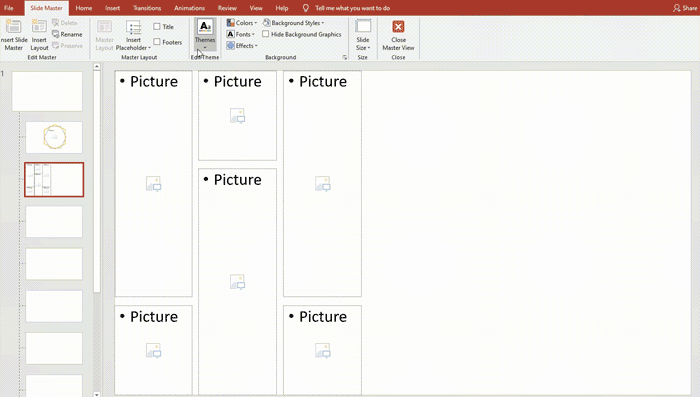Toggle the Footers checkbox
Viewport: 700px width, 397px height.
(157, 42)
